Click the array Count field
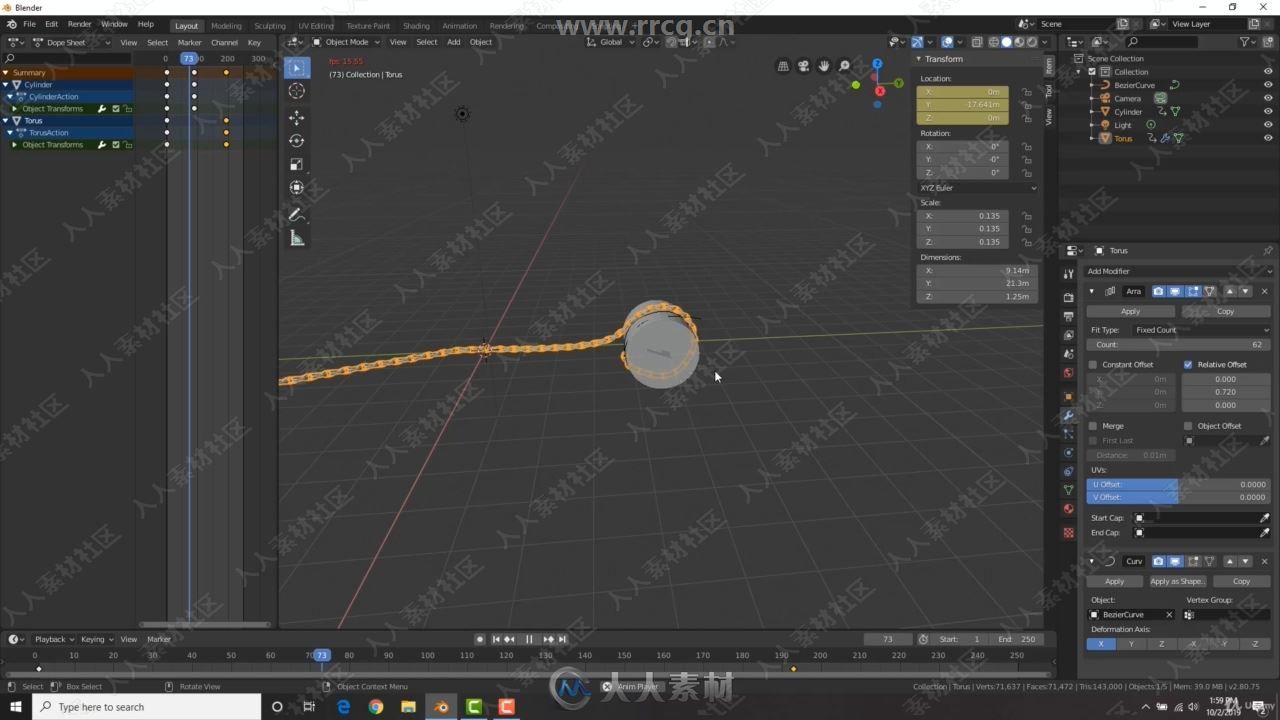This screenshot has width=1280, height=720. click(x=1178, y=344)
